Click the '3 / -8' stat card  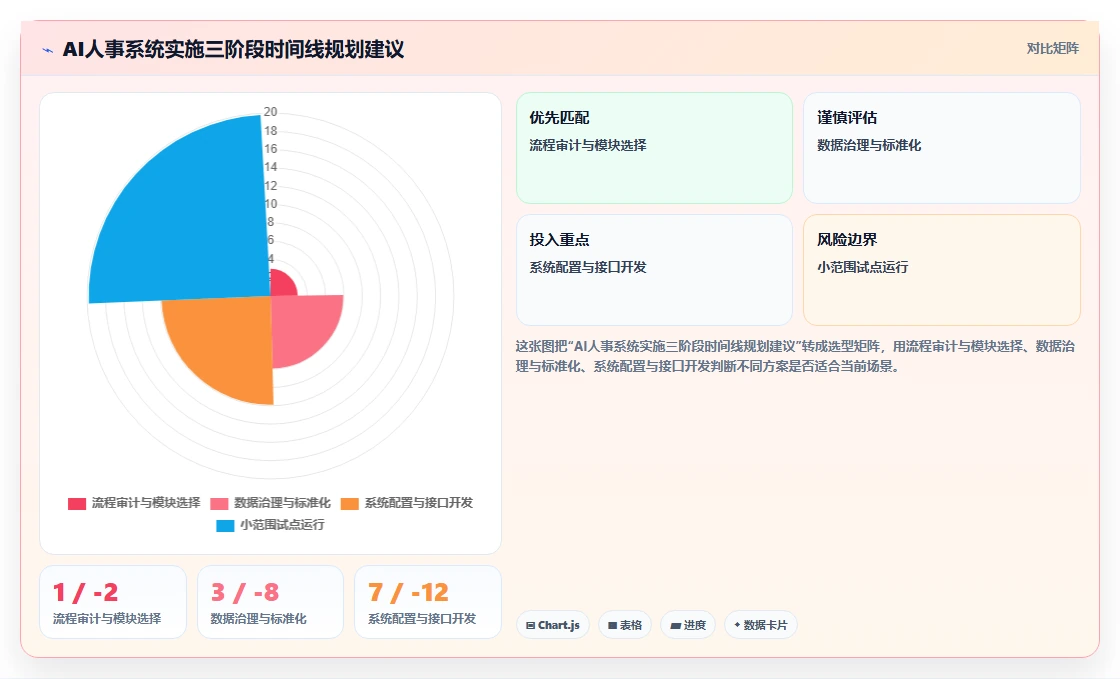point(270,602)
